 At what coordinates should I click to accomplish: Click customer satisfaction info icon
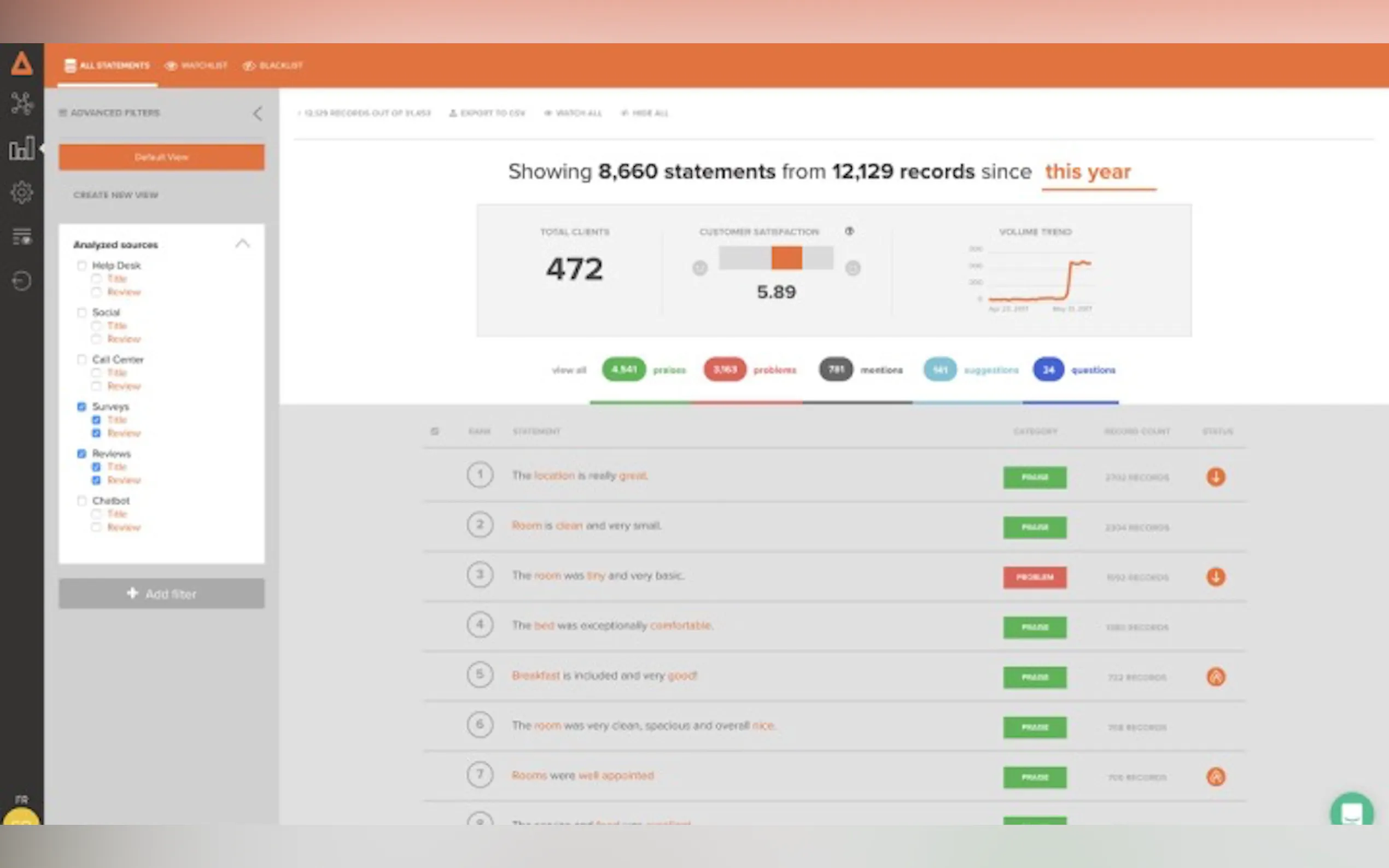pos(849,231)
